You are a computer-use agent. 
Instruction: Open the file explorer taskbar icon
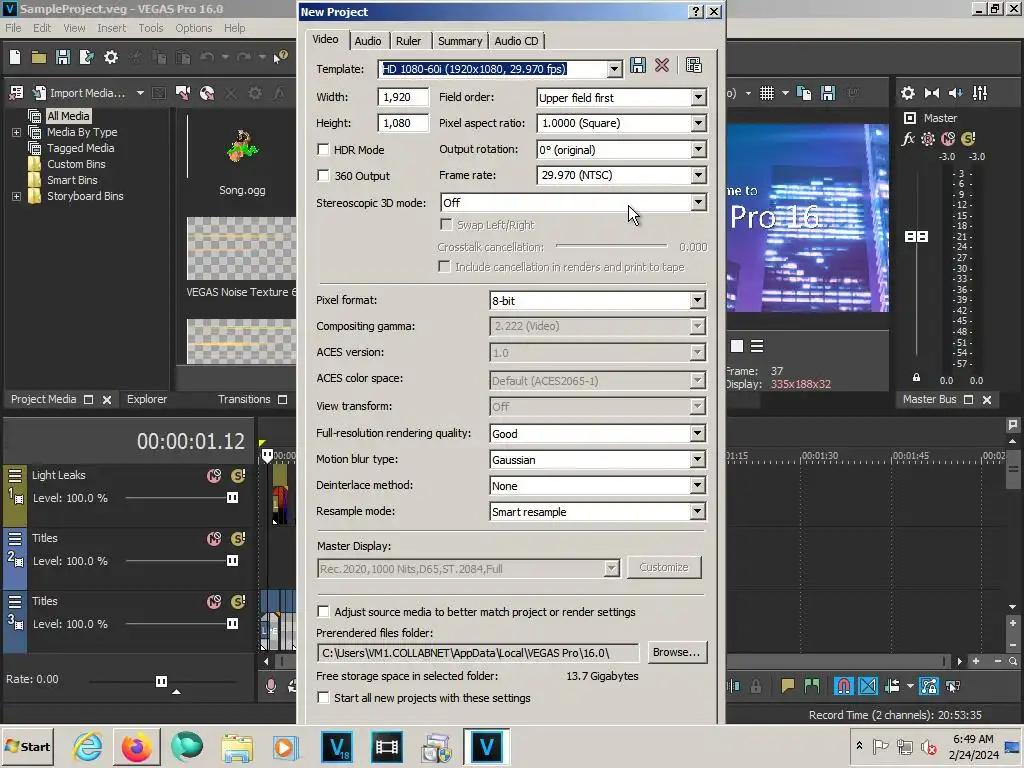click(236, 747)
